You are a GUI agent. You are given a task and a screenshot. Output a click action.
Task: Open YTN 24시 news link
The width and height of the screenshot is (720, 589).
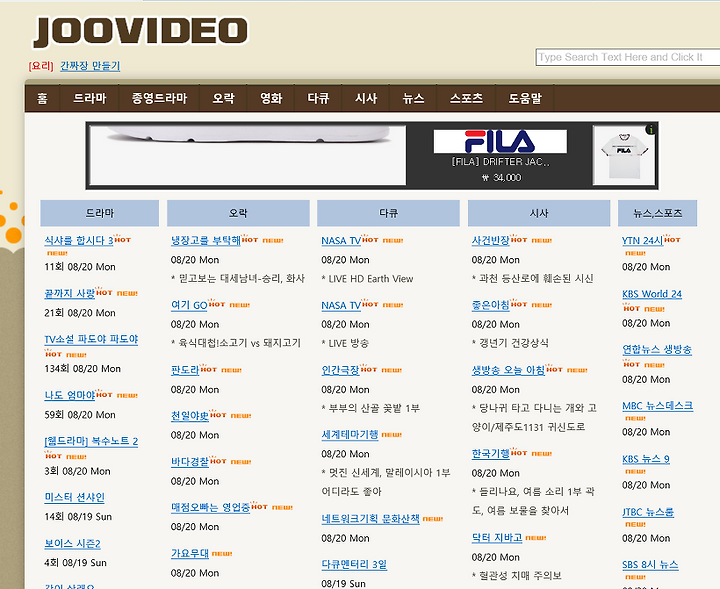click(642, 241)
